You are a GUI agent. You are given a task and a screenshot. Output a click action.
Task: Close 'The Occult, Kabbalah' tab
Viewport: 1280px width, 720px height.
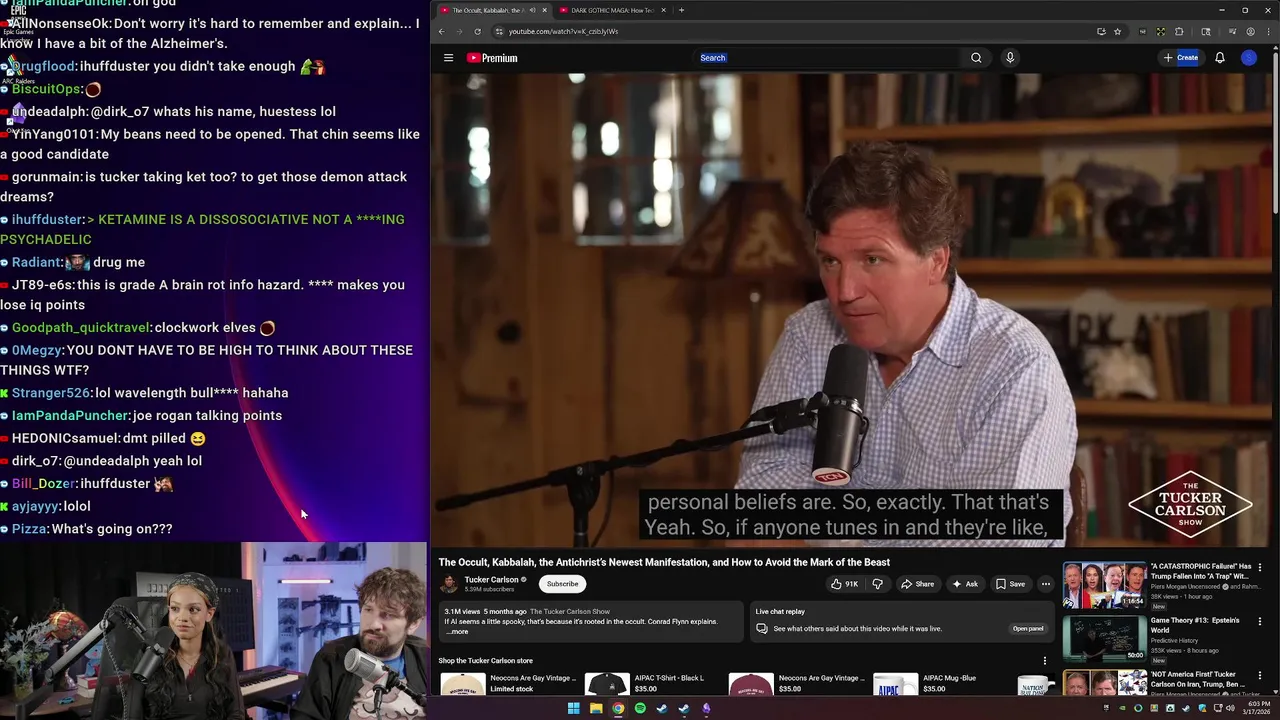click(544, 10)
